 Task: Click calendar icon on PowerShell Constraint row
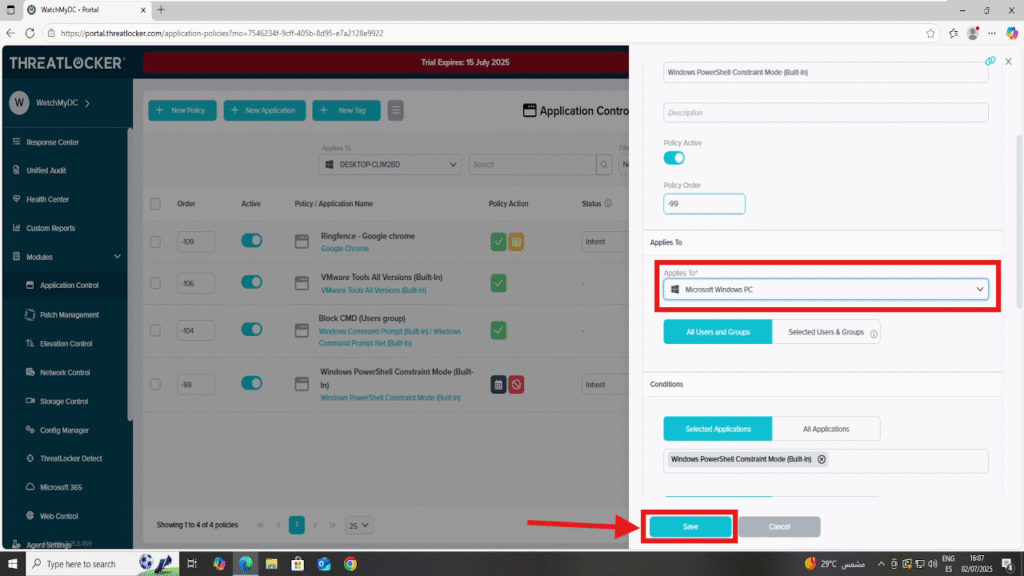coord(498,385)
